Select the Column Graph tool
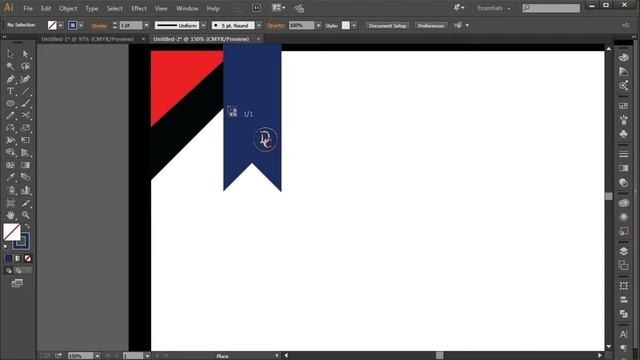640x360 pixels. click(x=25, y=190)
